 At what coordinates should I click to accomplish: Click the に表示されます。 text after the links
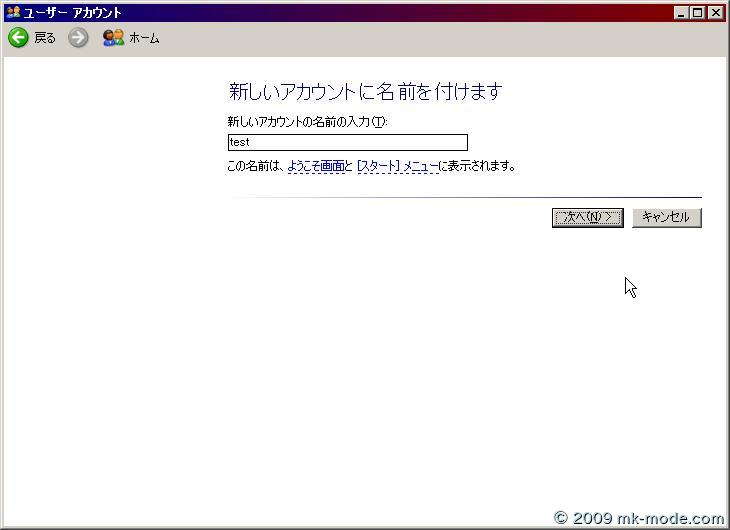point(477,166)
